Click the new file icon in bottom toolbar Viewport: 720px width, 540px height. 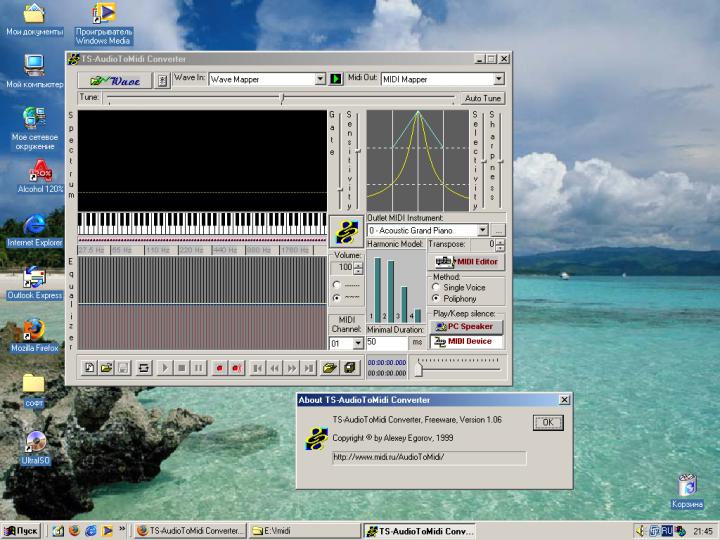[x=89, y=368]
